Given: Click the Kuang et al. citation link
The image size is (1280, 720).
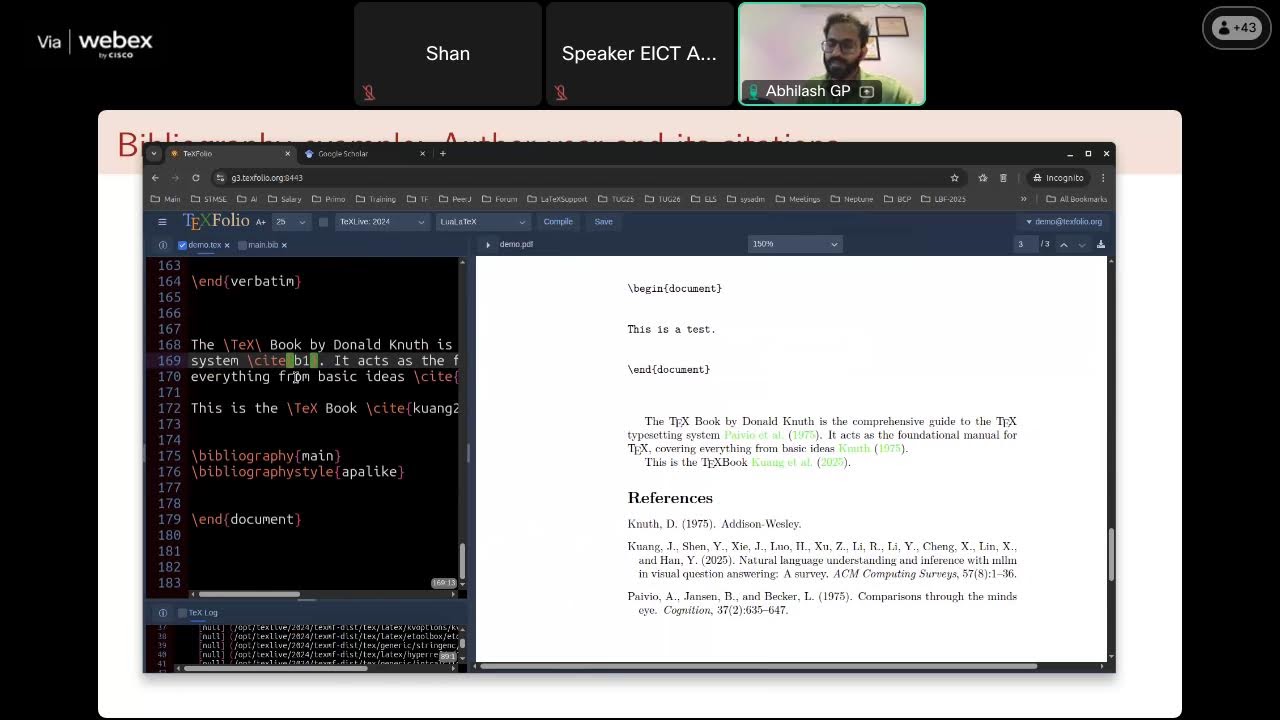Looking at the screenshot, I should pyautogui.click(x=799, y=462).
